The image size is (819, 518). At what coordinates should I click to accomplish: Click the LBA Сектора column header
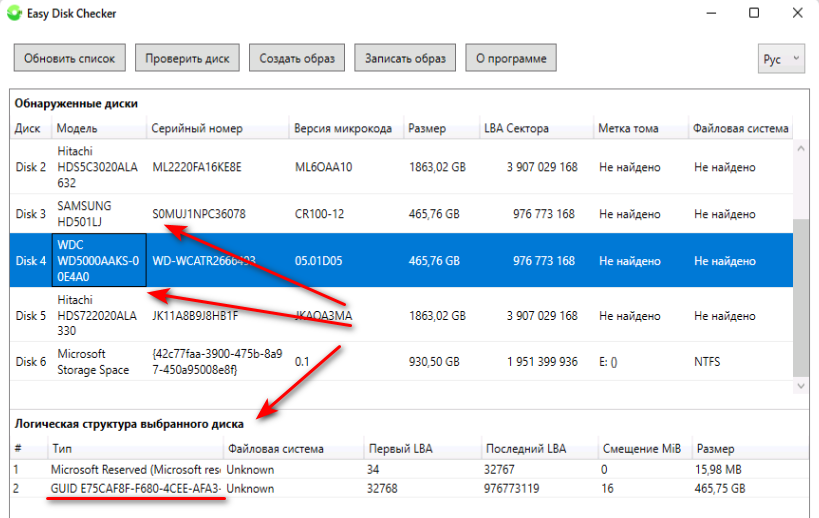536,128
